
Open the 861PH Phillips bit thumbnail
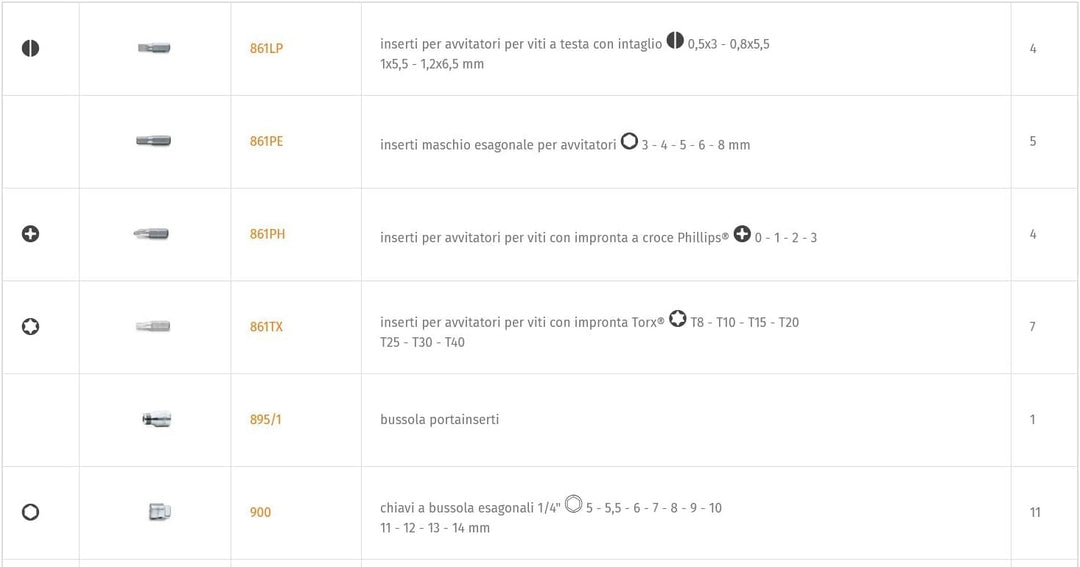152,234
